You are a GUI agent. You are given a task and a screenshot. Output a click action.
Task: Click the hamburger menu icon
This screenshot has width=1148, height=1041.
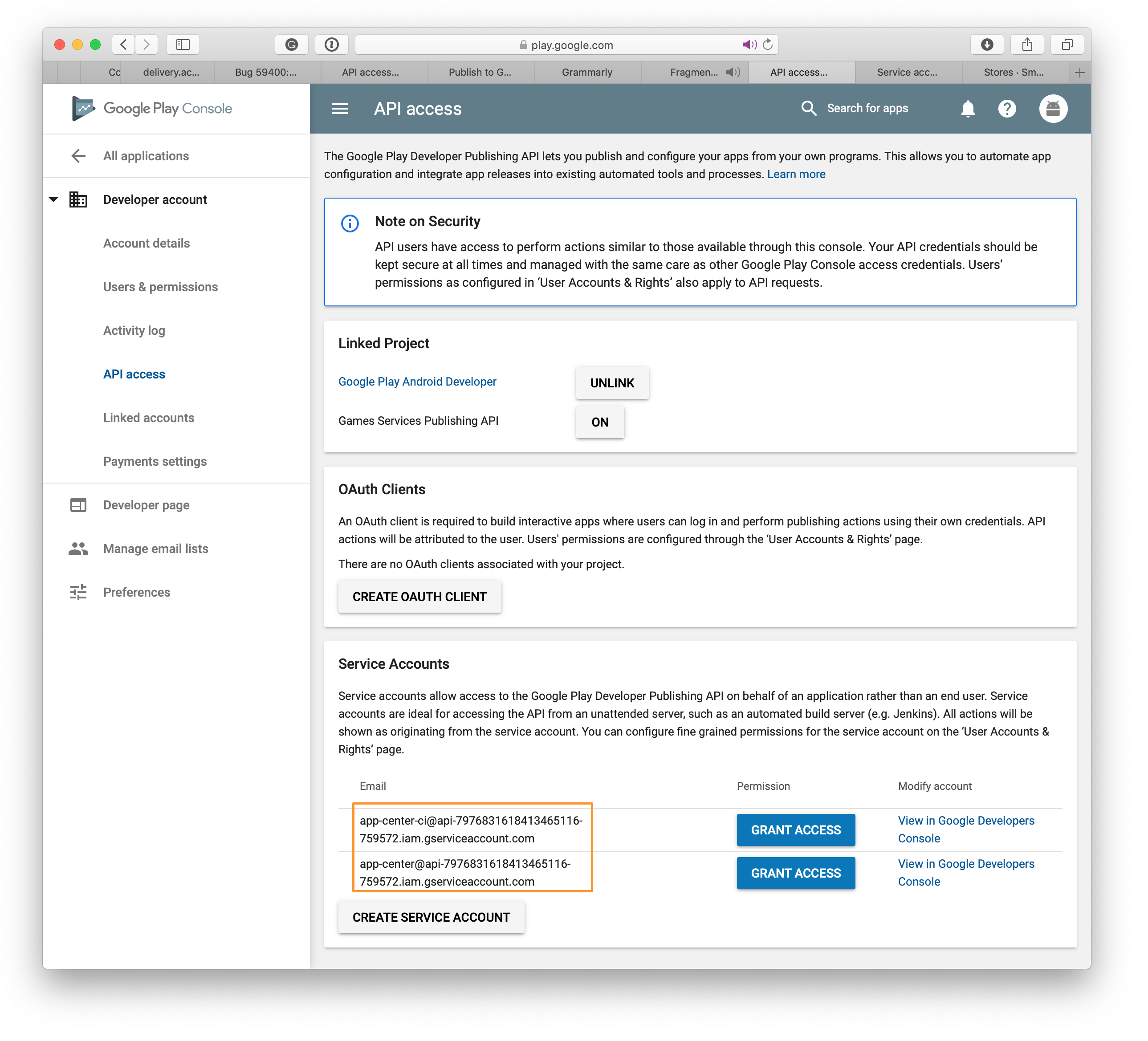[341, 109]
